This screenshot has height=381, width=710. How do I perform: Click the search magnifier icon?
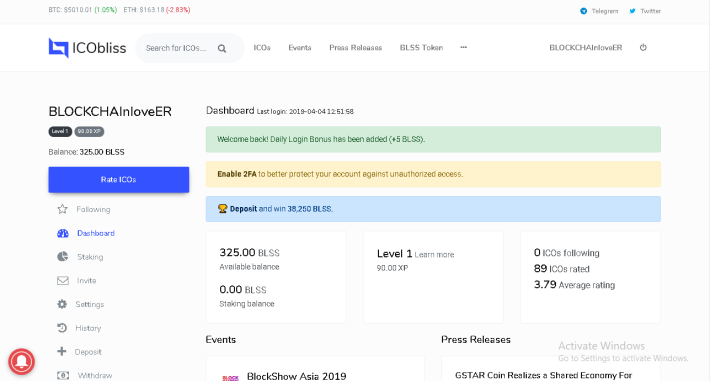tap(222, 48)
